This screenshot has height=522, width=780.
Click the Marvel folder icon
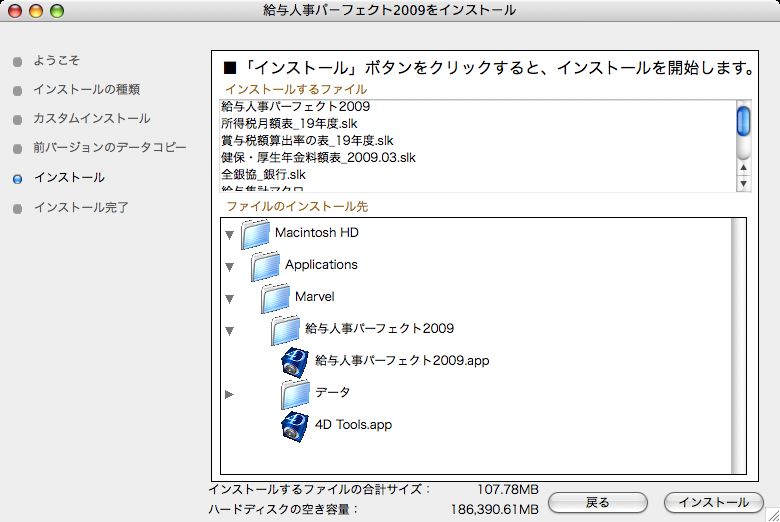pyautogui.click(x=276, y=298)
